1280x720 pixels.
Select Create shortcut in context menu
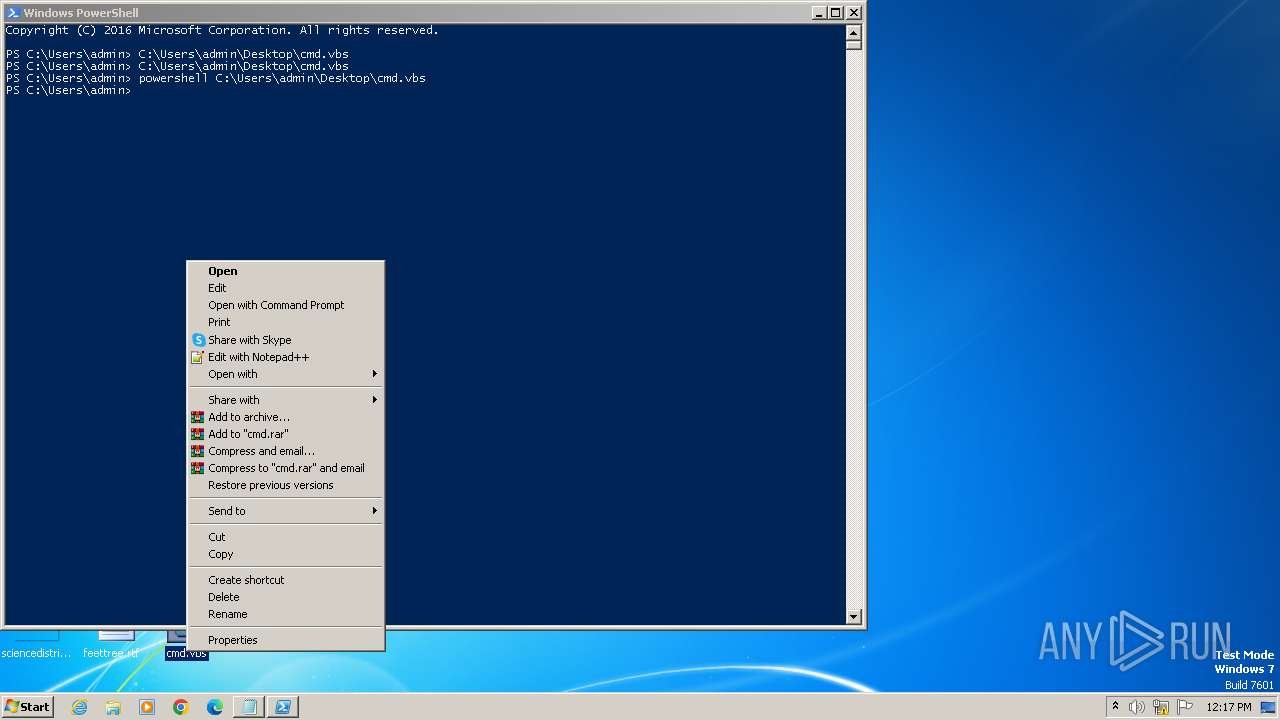(x=286, y=580)
